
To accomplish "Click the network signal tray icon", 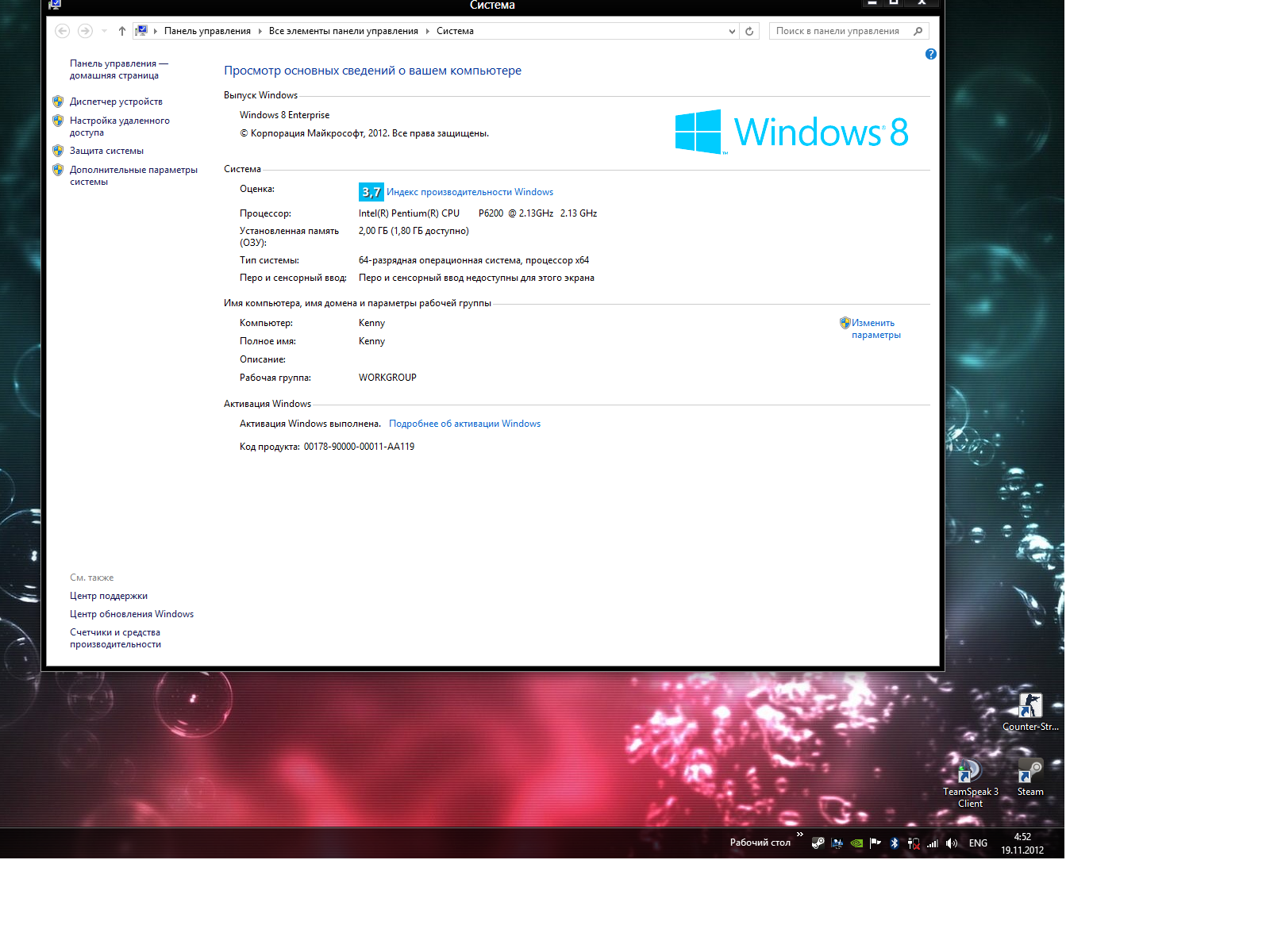I will 933,843.
